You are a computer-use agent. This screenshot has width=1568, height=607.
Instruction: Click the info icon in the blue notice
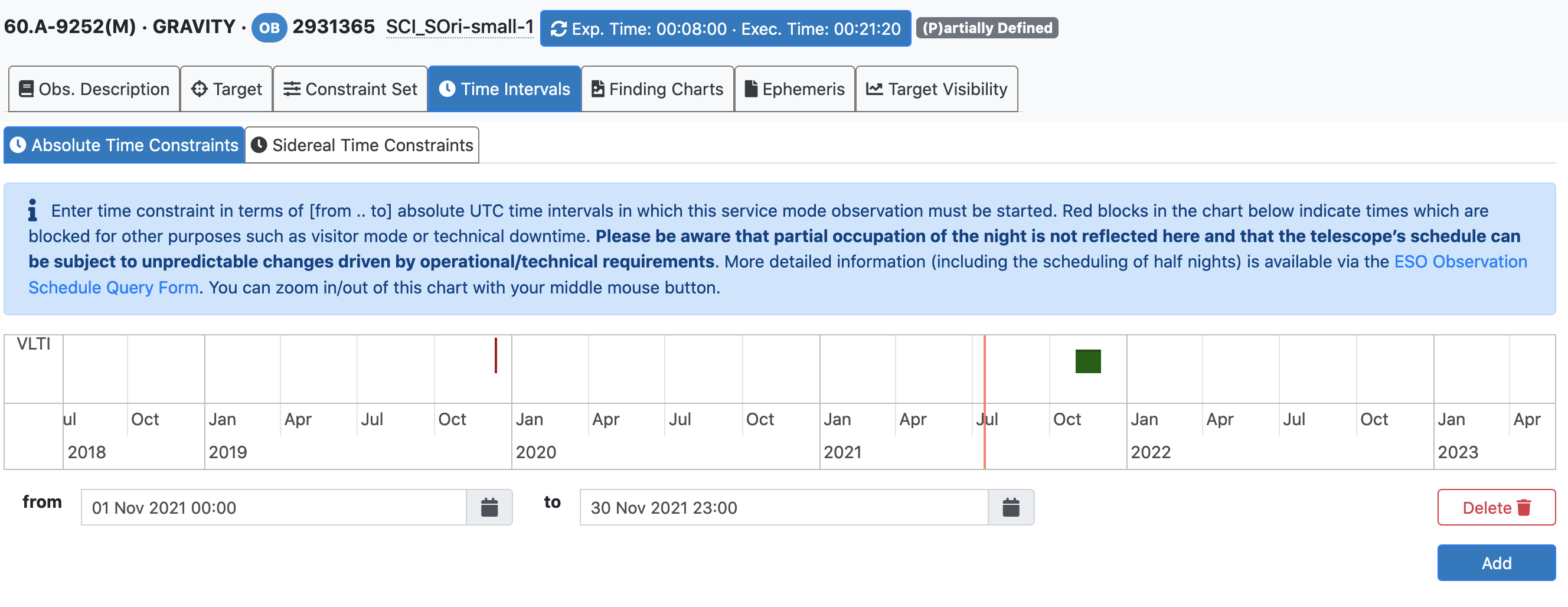click(33, 211)
